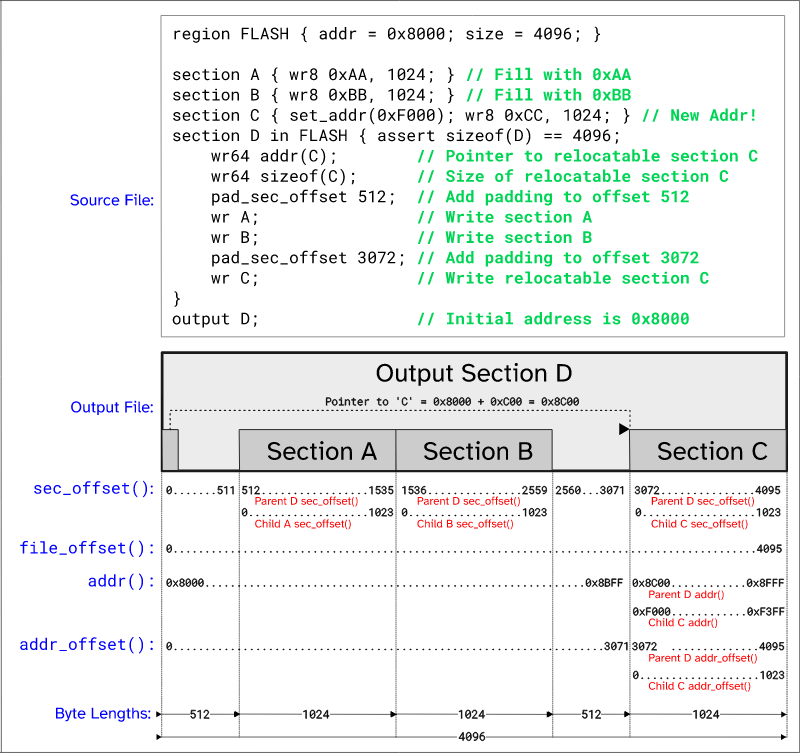Click the 'Output Section D' title
Viewport: 800px width, 753px height.
pyautogui.click(x=474, y=373)
